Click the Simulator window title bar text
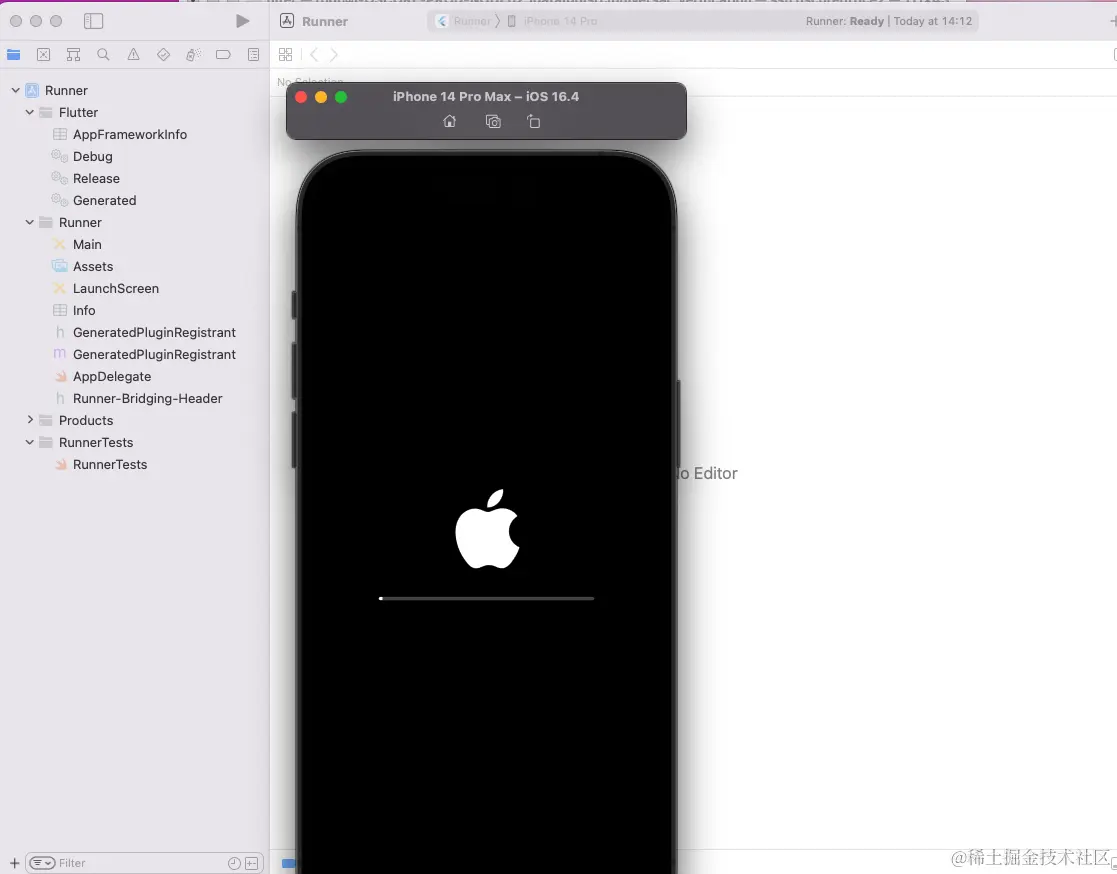 pos(486,97)
